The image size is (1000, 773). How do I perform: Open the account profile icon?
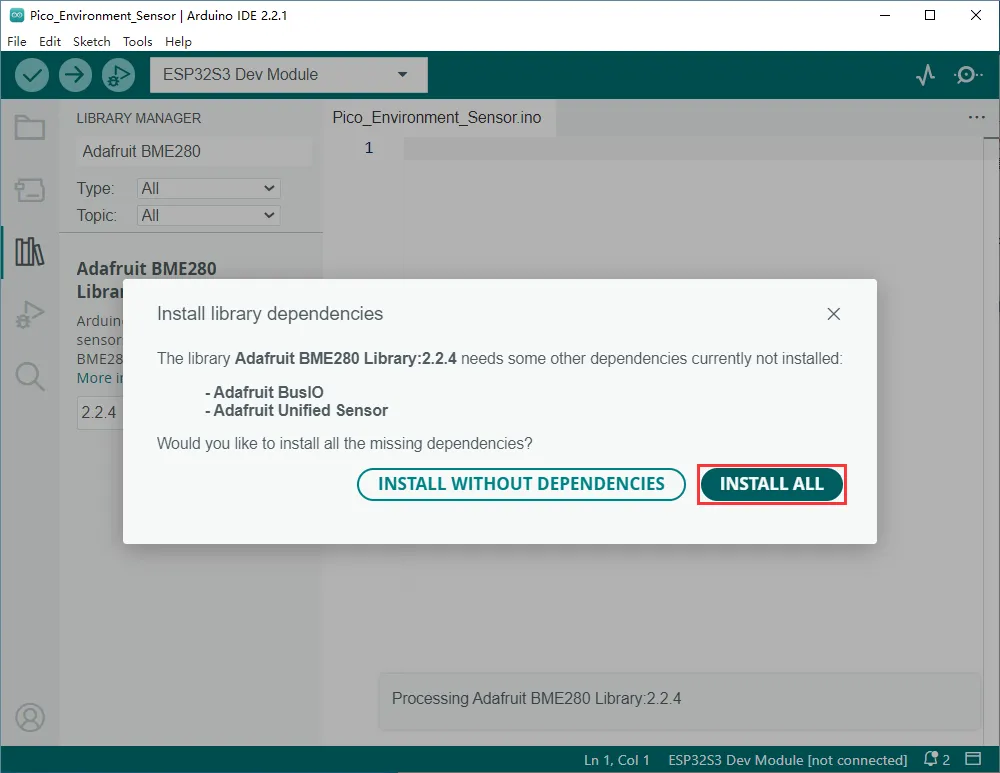click(x=30, y=718)
